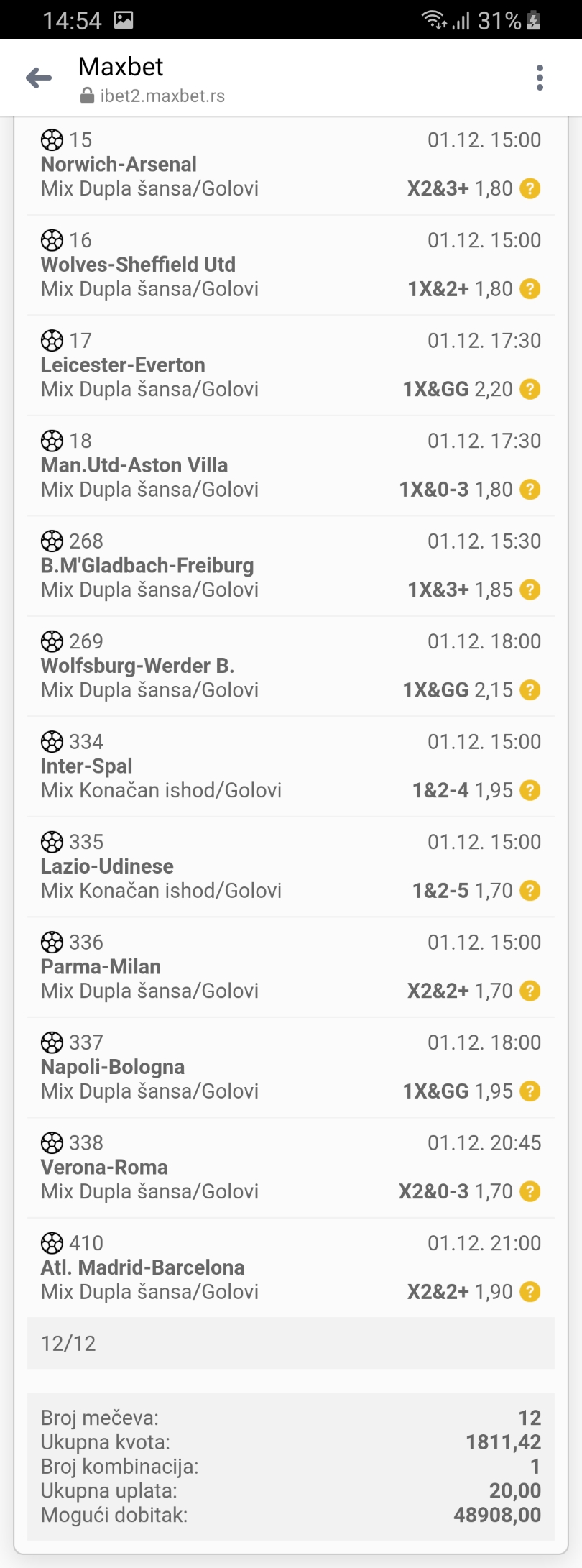Open the Lazio-Udinese match entry

(x=291, y=867)
